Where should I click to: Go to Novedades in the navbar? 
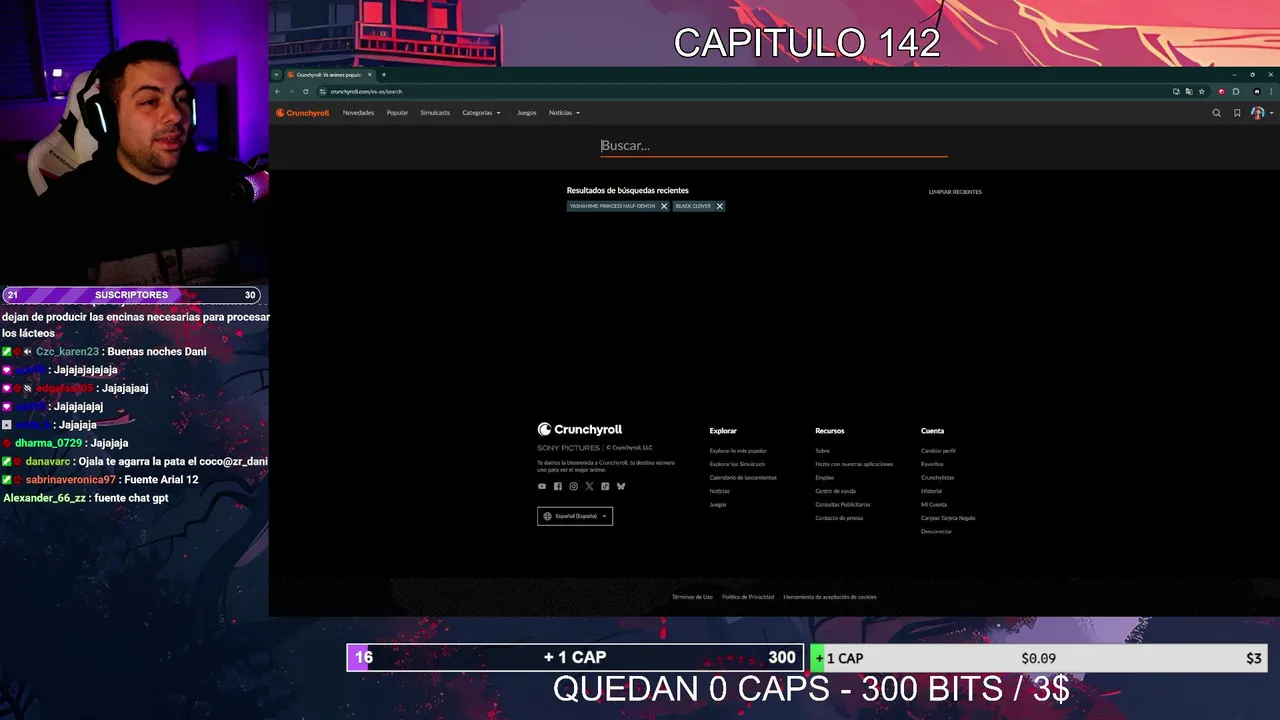click(358, 113)
